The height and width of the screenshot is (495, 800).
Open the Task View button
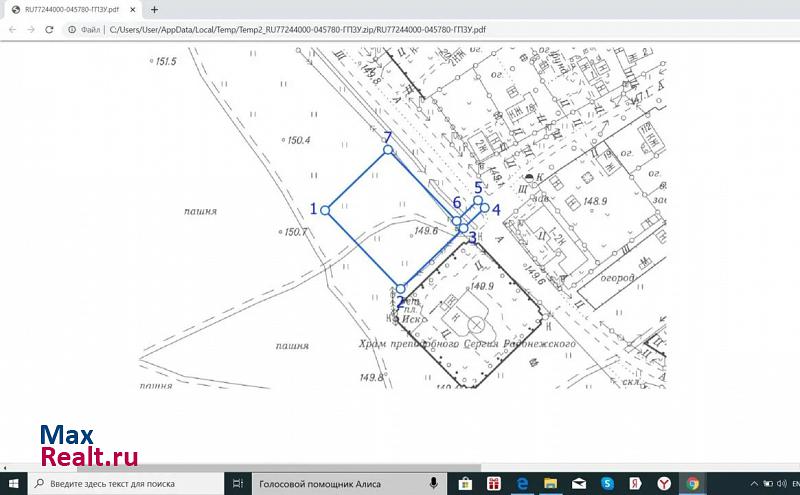(237, 483)
